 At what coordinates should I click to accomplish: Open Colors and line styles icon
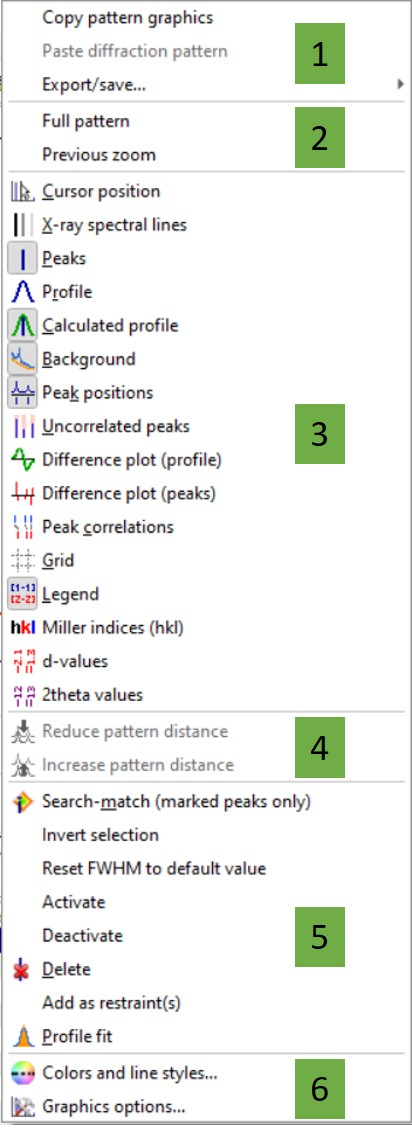click(x=22, y=1073)
